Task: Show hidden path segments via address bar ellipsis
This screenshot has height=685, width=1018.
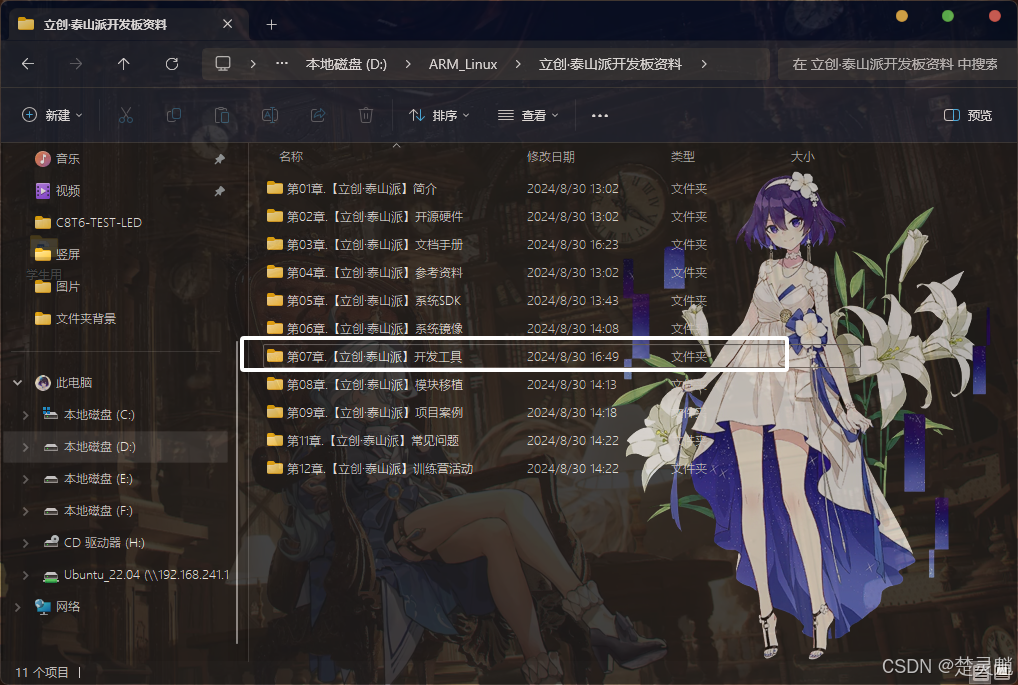Action: tap(281, 64)
